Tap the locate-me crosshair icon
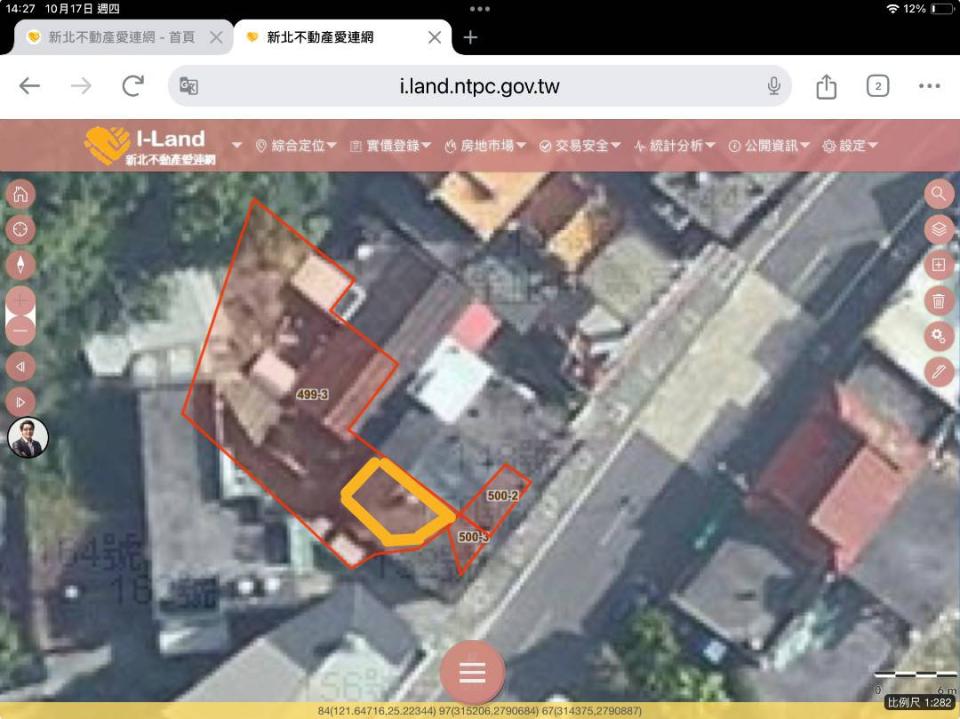 click(21, 229)
